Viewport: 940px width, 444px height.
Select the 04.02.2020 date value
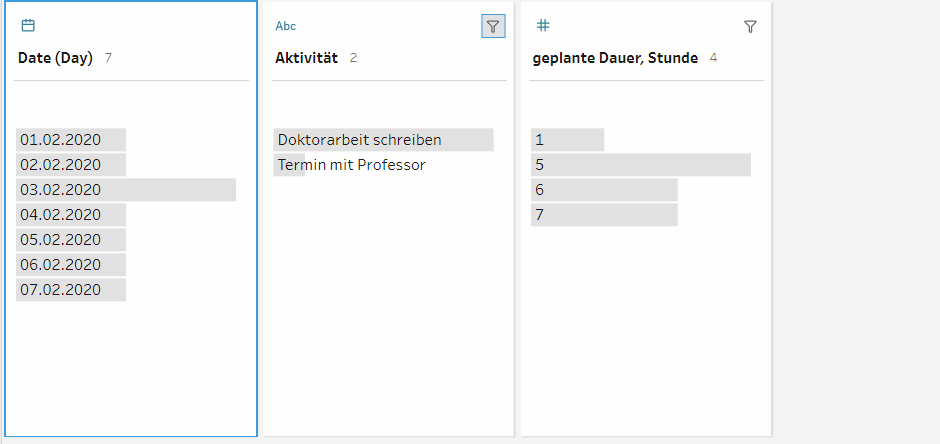click(61, 215)
